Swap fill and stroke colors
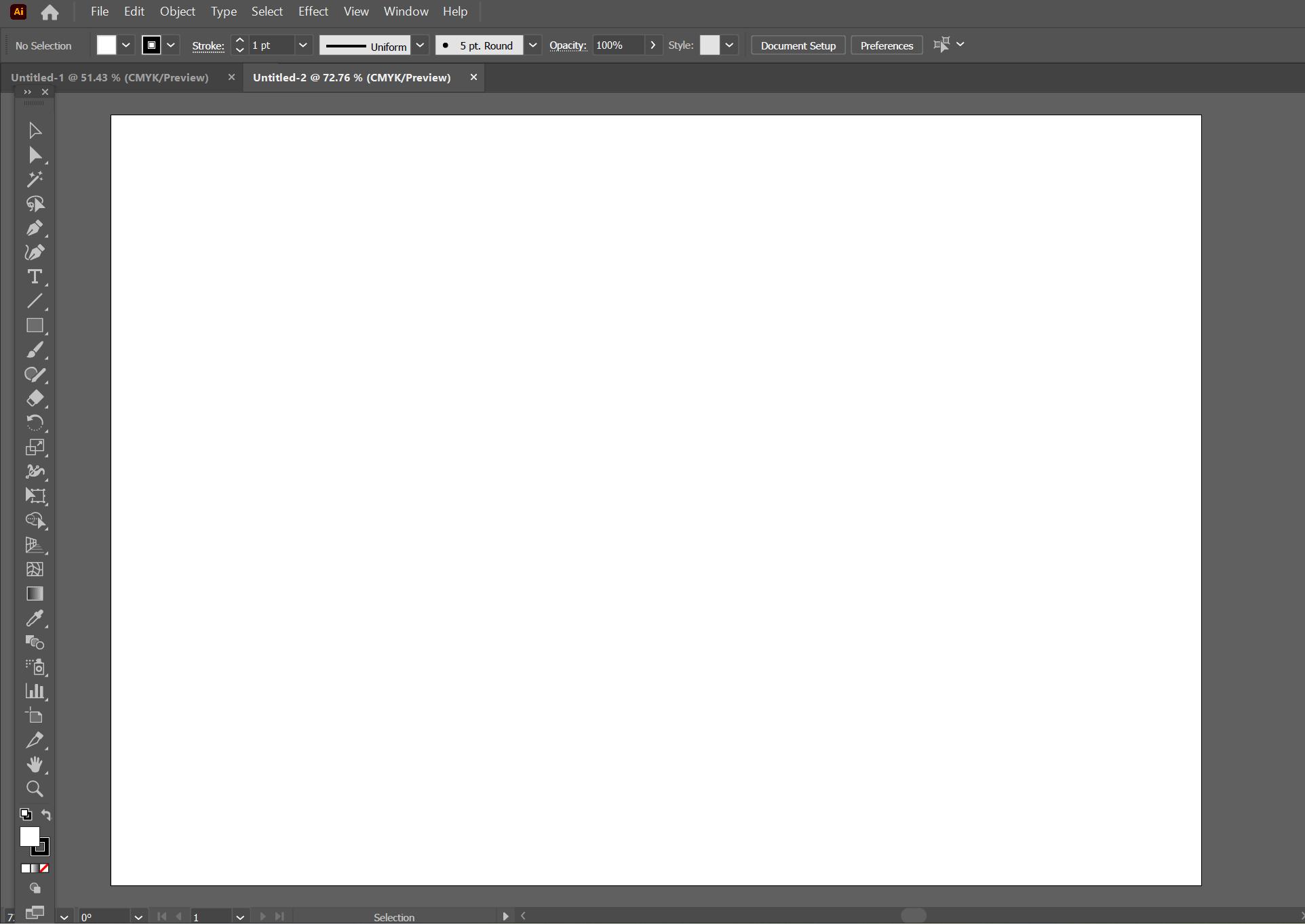The image size is (1305, 924). pyautogui.click(x=46, y=814)
